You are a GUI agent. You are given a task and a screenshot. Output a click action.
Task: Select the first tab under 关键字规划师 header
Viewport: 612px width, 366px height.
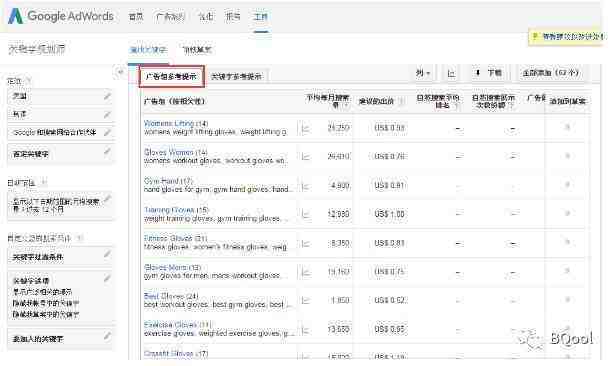click(x=148, y=50)
